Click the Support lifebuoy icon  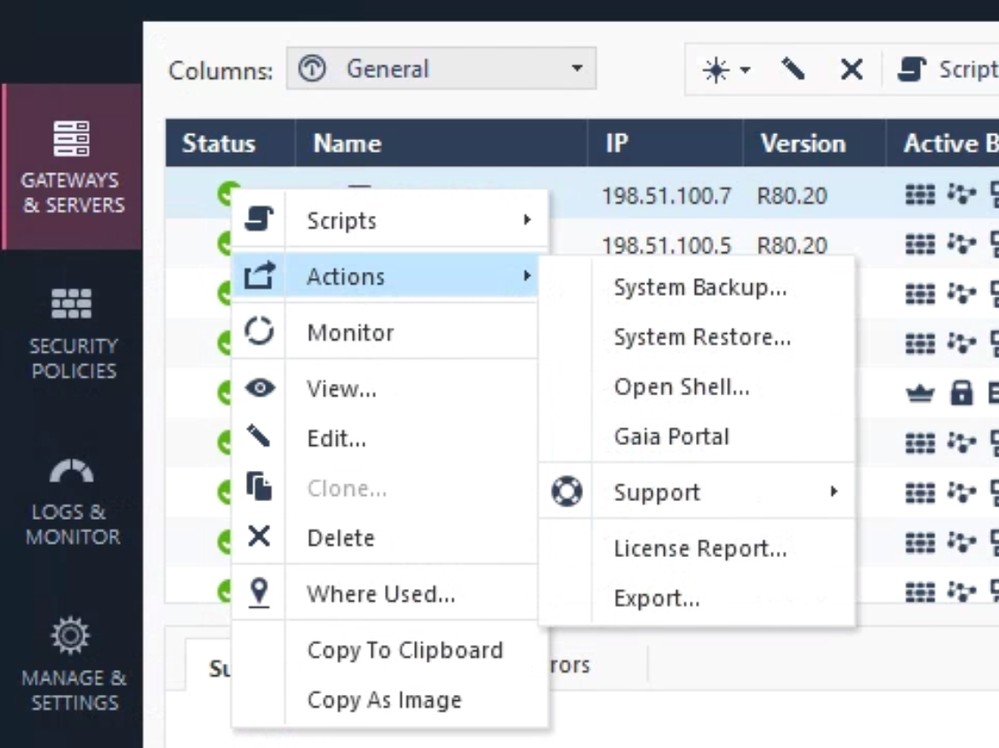click(x=566, y=491)
